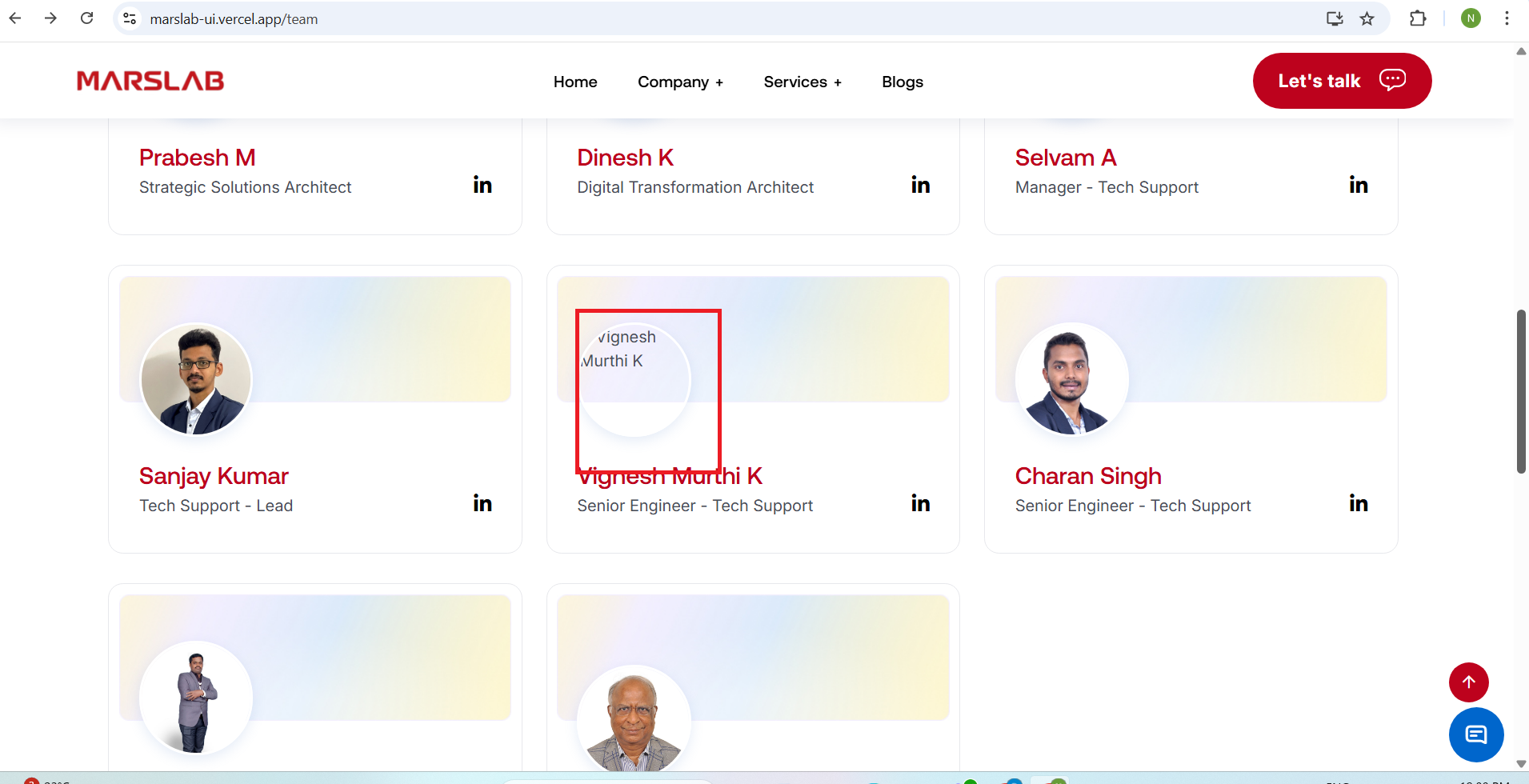The height and width of the screenshot is (784, 1529).
Task: Click the MARSLAB logo
Action: [150, 81]
